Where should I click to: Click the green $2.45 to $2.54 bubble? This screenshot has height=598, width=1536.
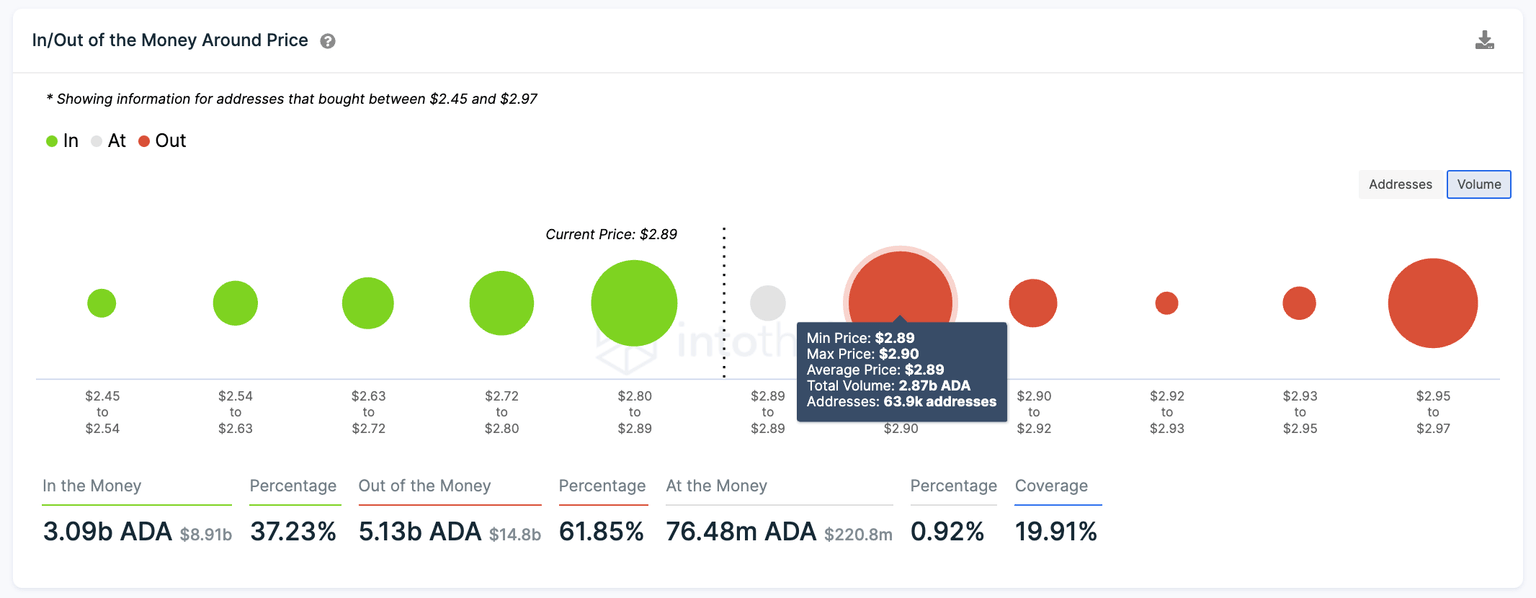coord(102,303)
